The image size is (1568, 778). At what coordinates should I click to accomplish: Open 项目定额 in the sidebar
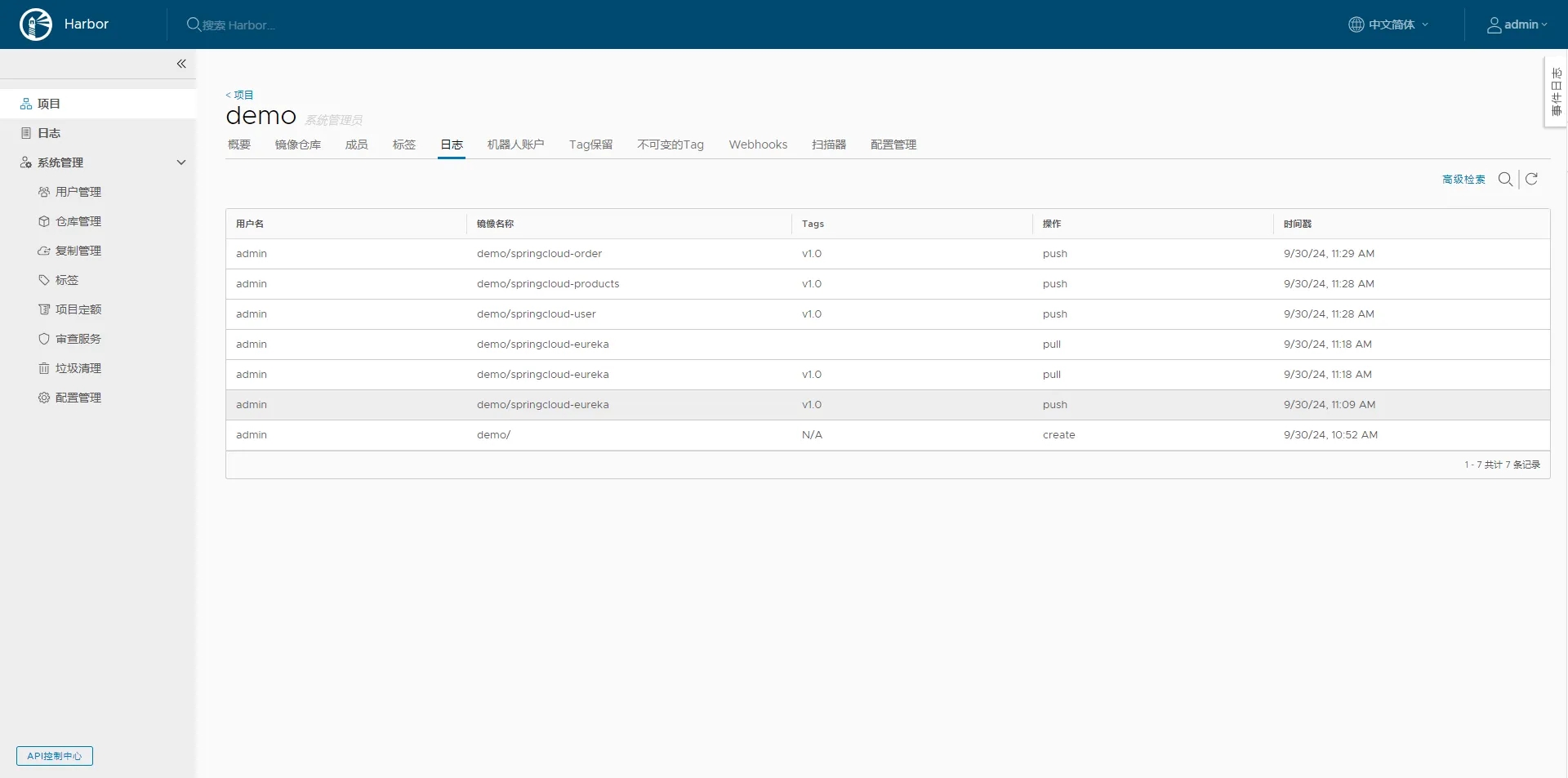coord(78,309)
